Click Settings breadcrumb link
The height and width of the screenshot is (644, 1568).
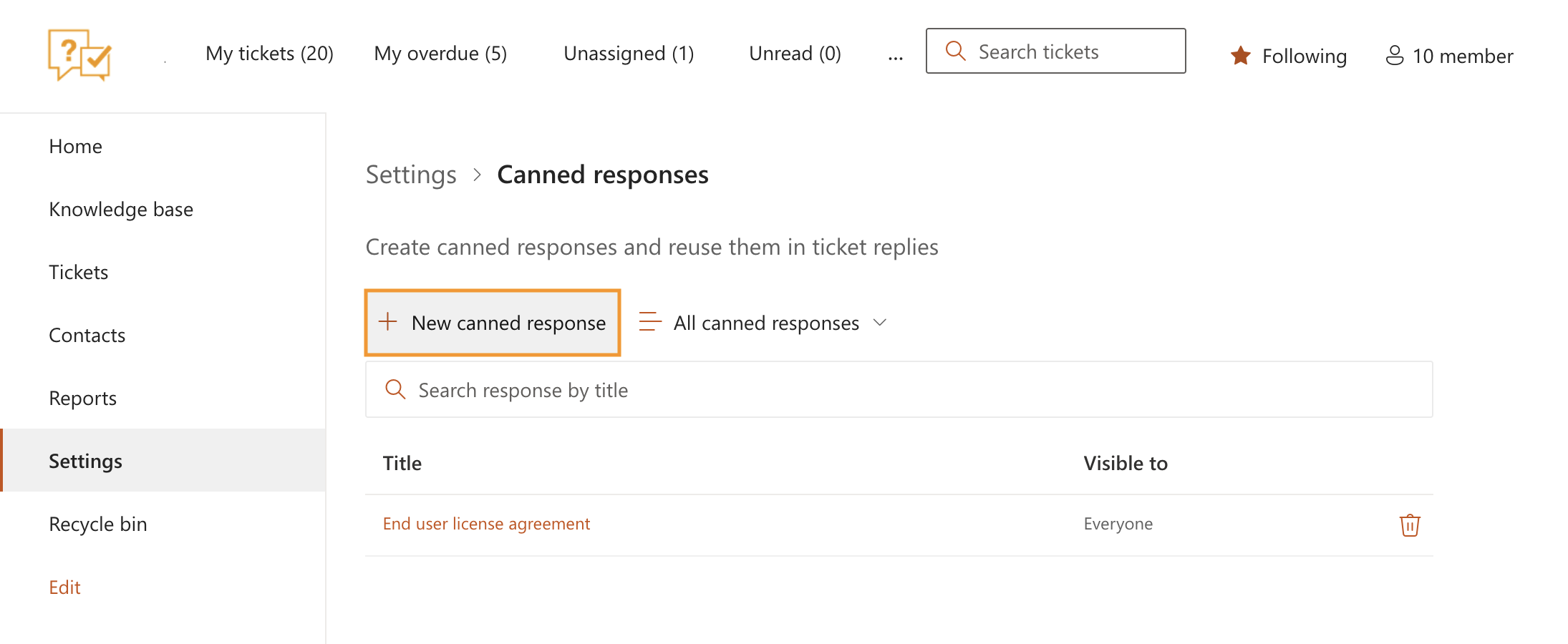411,175
